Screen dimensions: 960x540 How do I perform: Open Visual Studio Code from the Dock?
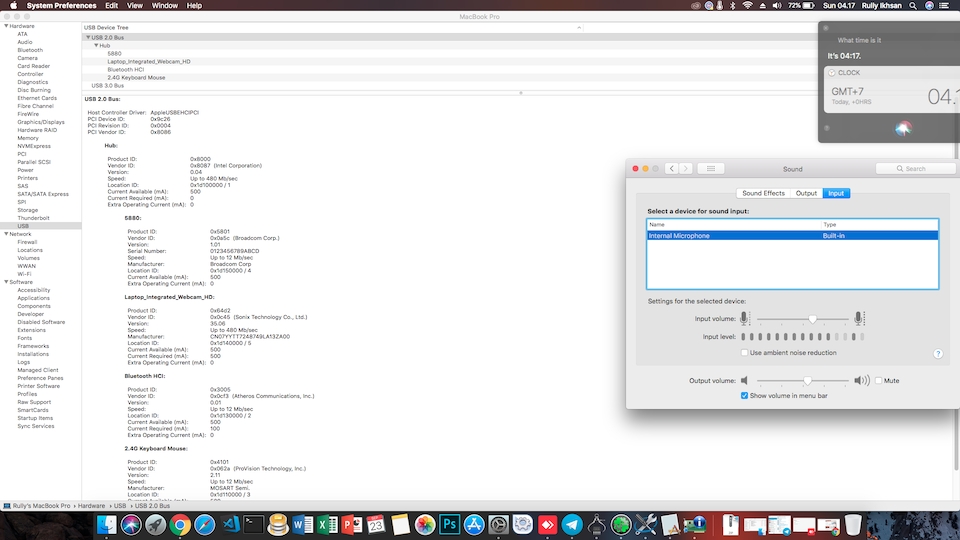click(231, 525)
